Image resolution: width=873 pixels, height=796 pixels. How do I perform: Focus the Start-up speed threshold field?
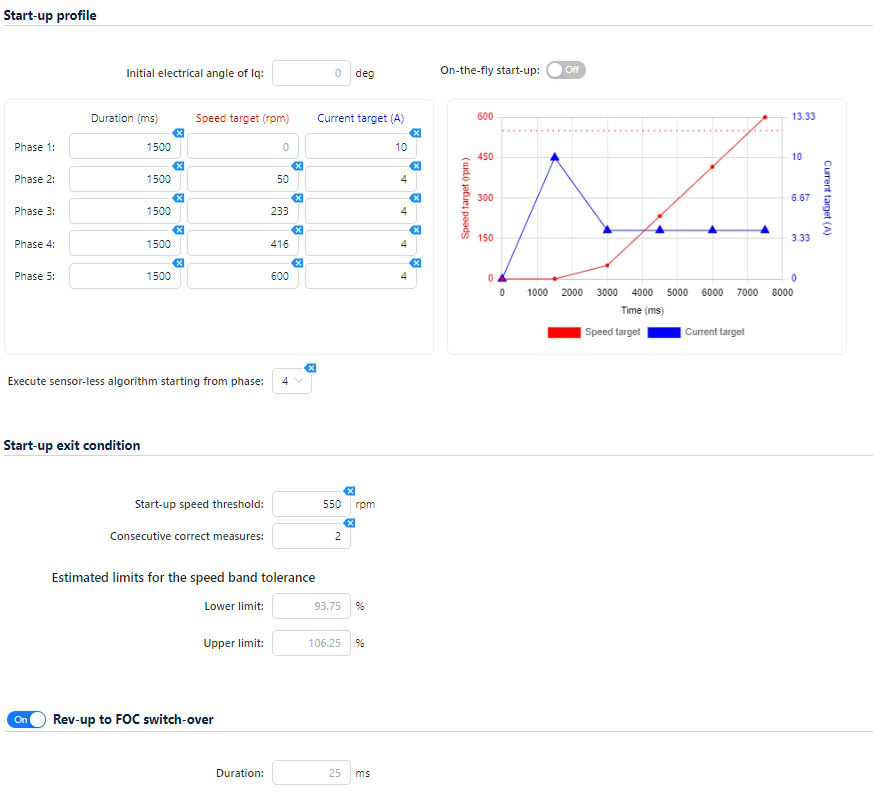pos(310,505)
